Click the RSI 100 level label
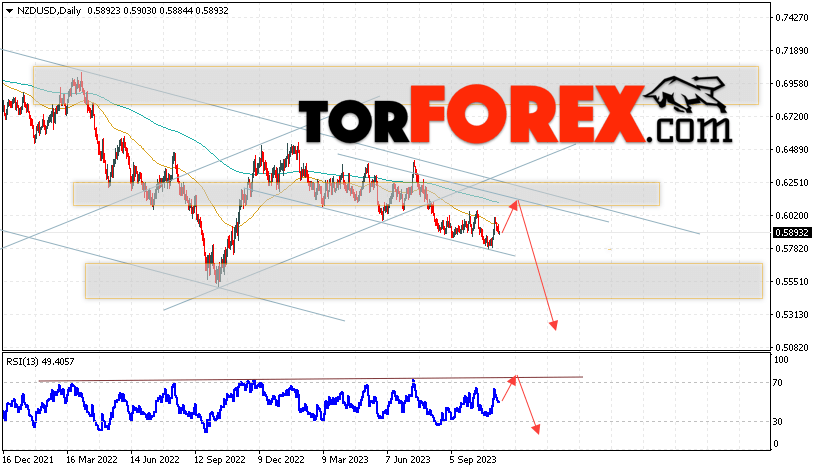816x471 pixels. pyautogui.click(x=781, y=360)
